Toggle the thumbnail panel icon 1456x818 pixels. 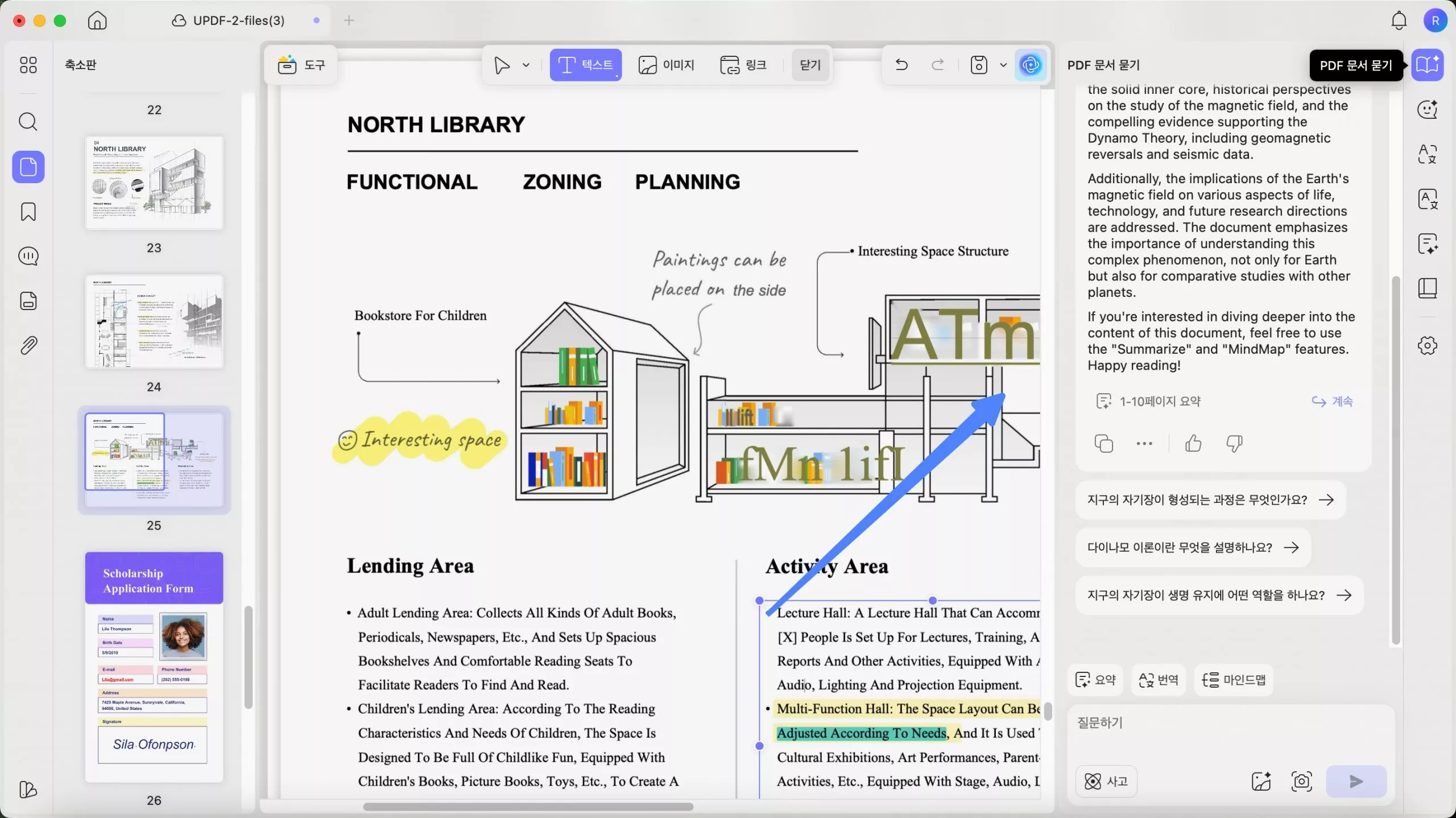28,167
